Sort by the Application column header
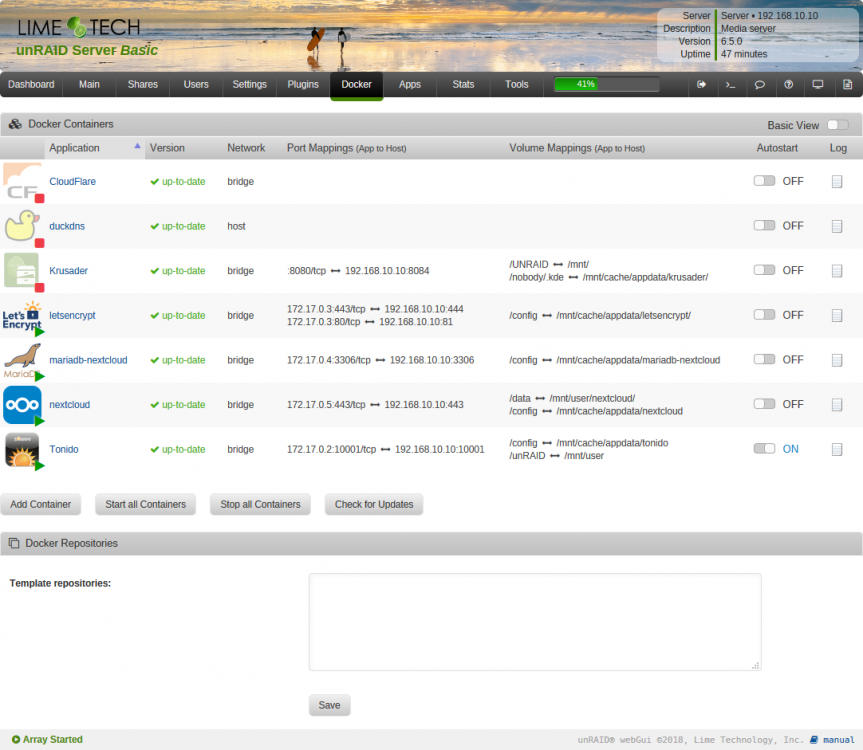The image size is (863, 750). pos(94,148)
